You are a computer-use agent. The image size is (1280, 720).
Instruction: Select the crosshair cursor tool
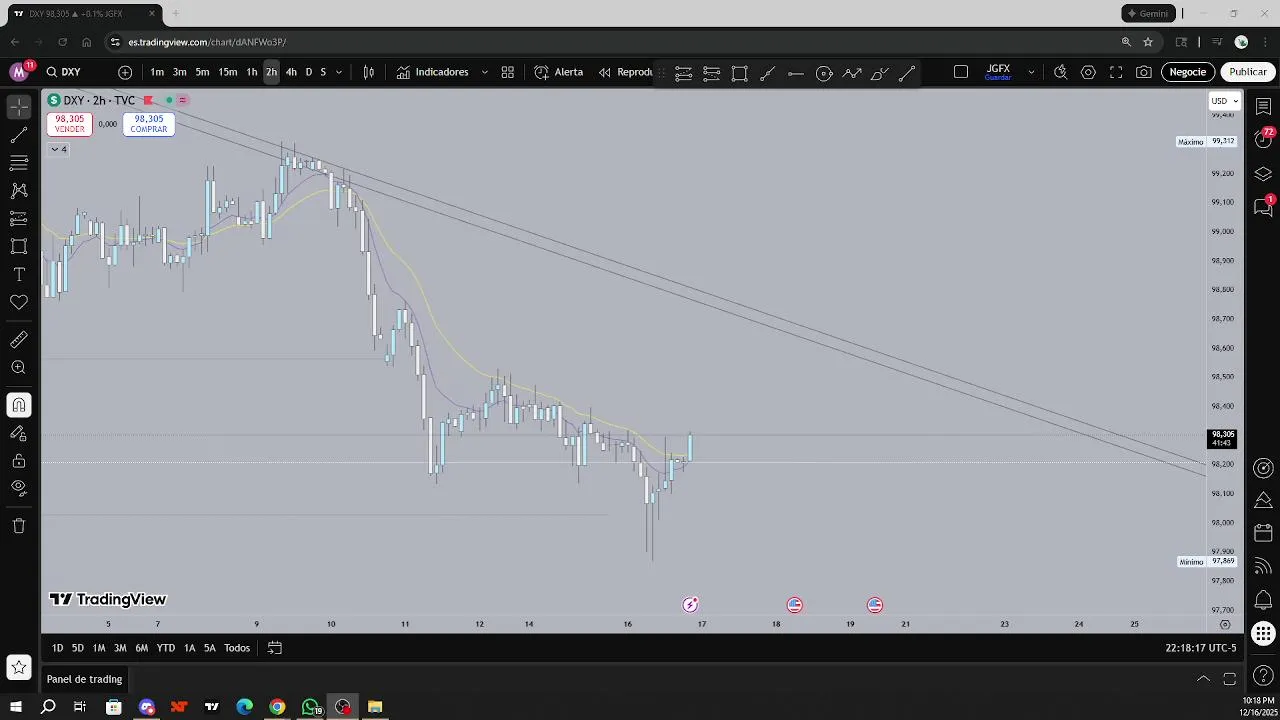(19, 106)
